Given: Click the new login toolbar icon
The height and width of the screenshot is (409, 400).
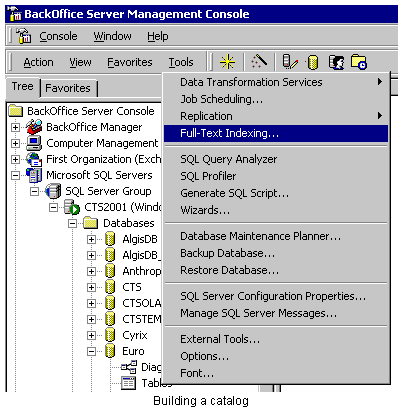Looking at the screenshot, I should pyautogui.click(x=337, y=62).
